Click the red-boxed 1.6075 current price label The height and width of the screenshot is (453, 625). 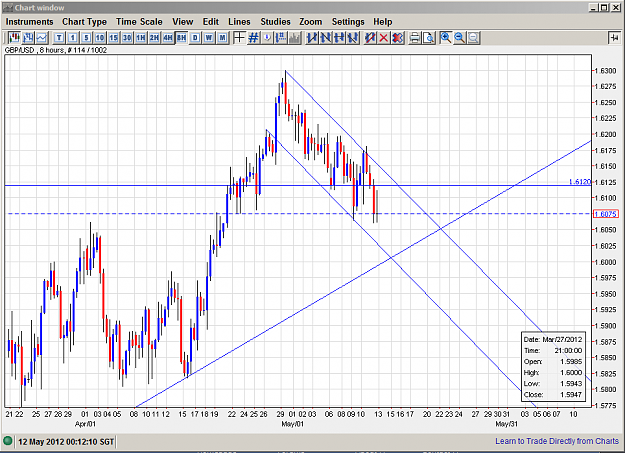pos(605,214)
